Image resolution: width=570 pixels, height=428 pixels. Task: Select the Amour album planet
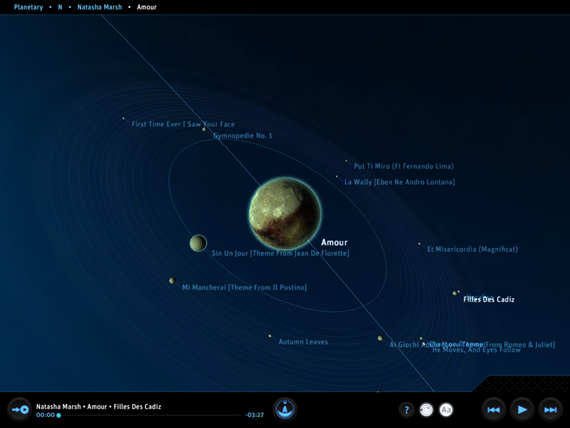click(x=285, y=213)
